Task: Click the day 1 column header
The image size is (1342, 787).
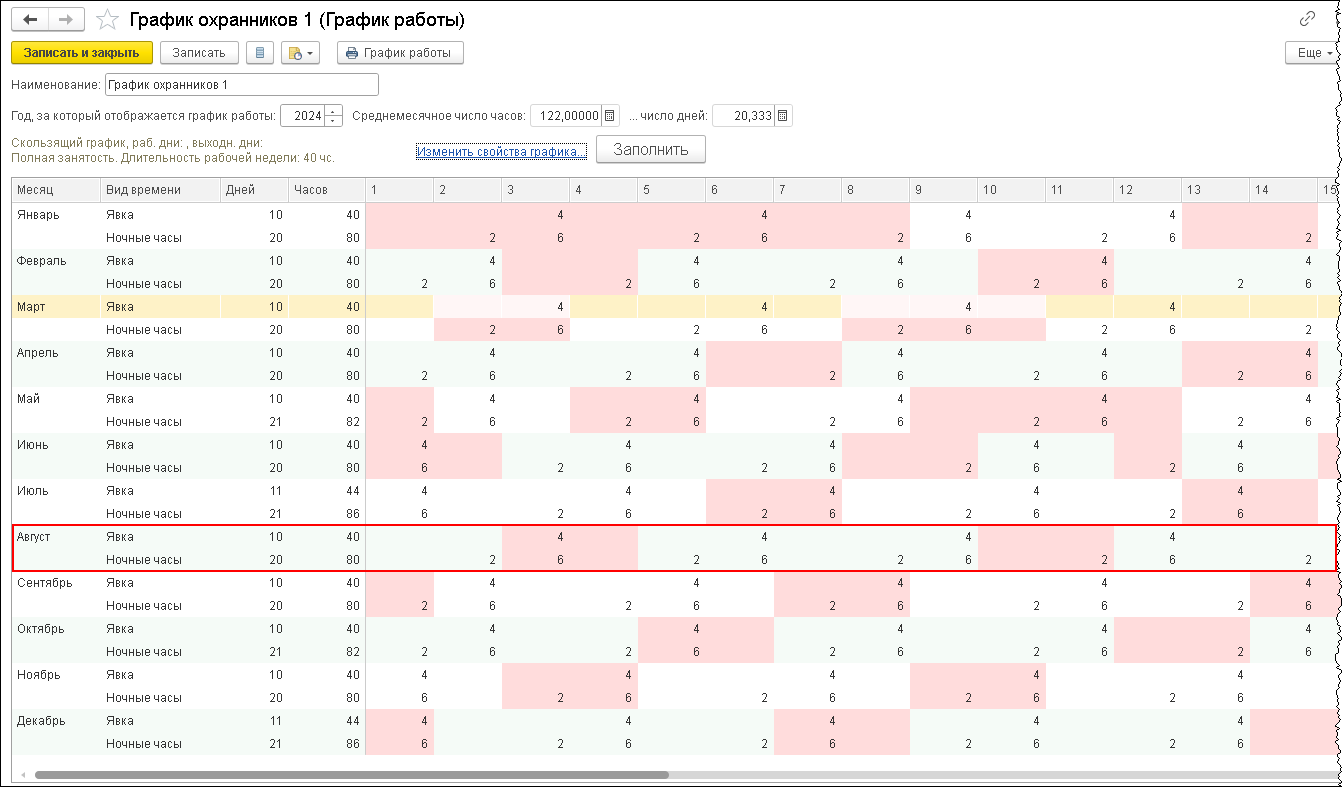Action: coord(399,190)
